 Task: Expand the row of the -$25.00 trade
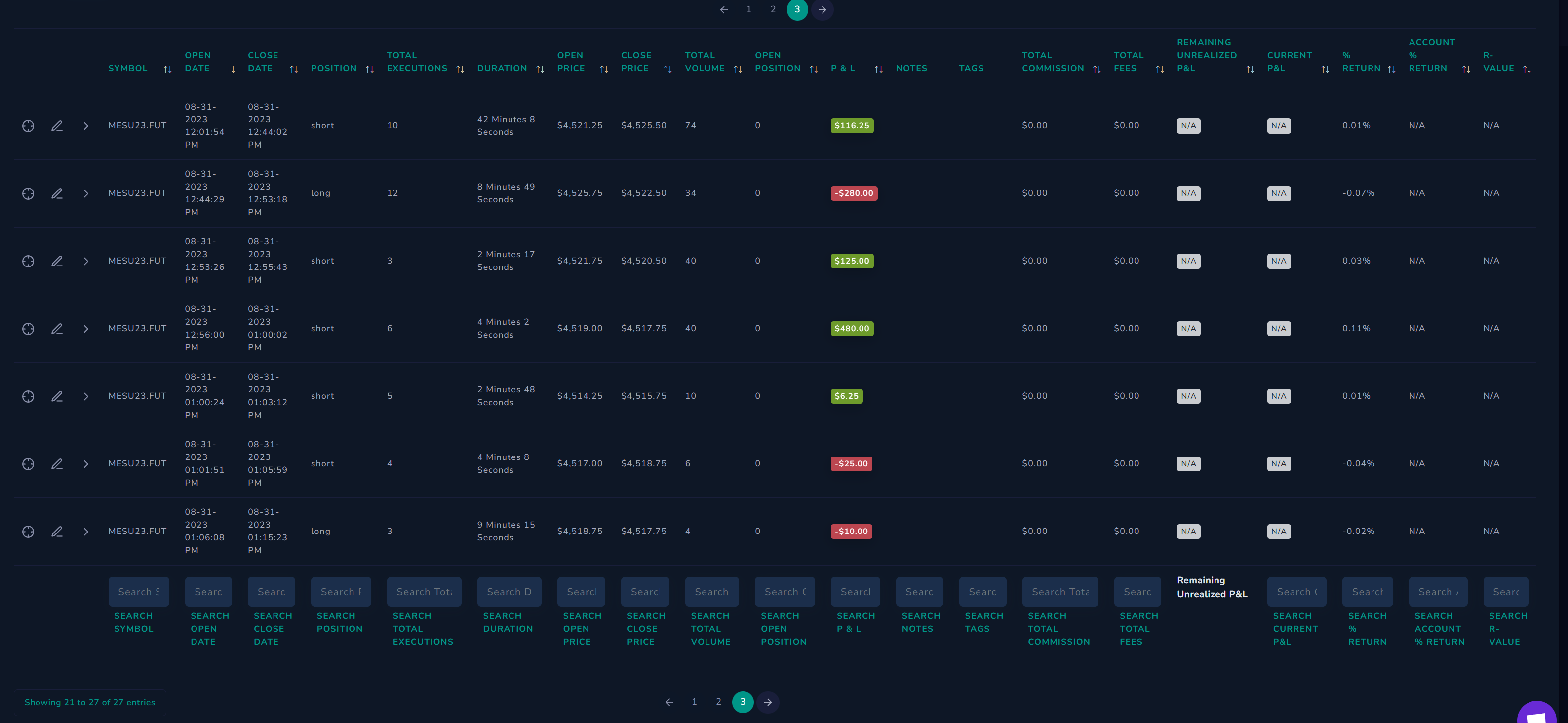(86, 464)
